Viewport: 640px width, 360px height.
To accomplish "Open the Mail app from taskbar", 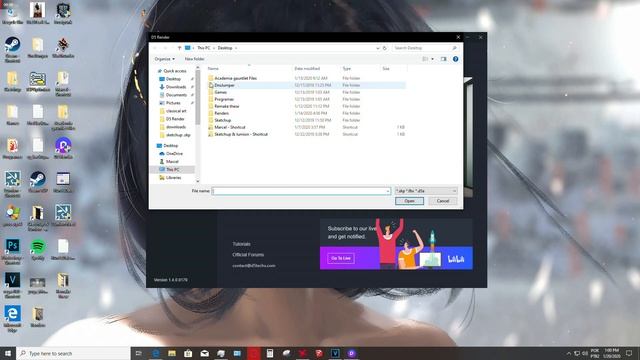I will 204,353.
